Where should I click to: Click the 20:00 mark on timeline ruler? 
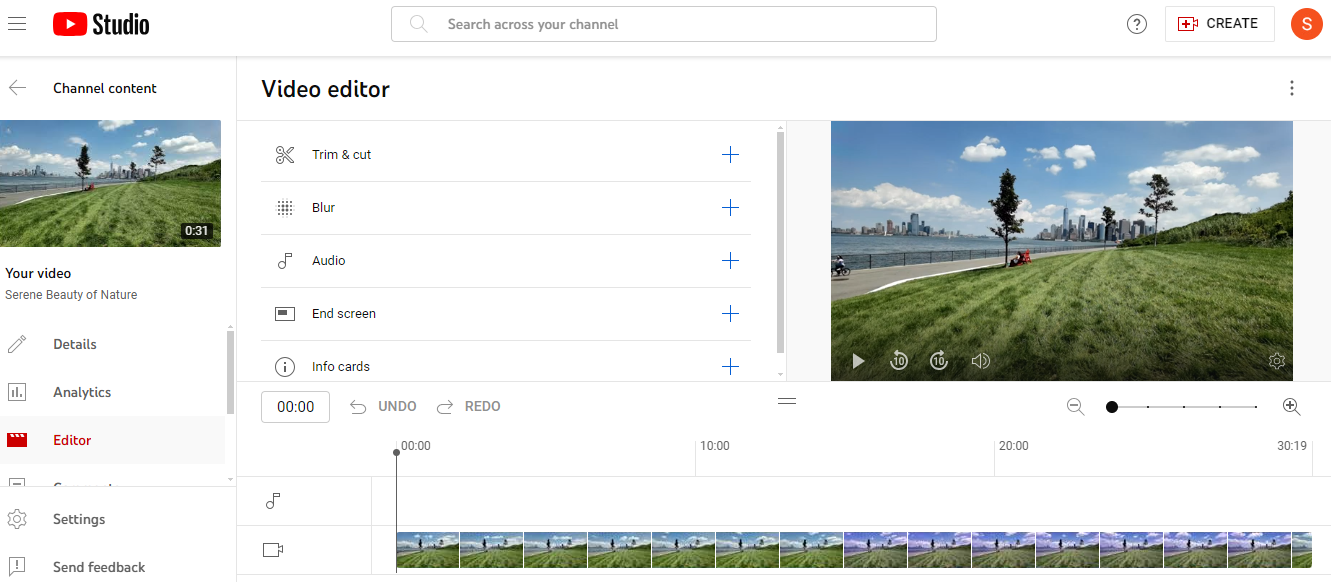[x=1014, y=446]
